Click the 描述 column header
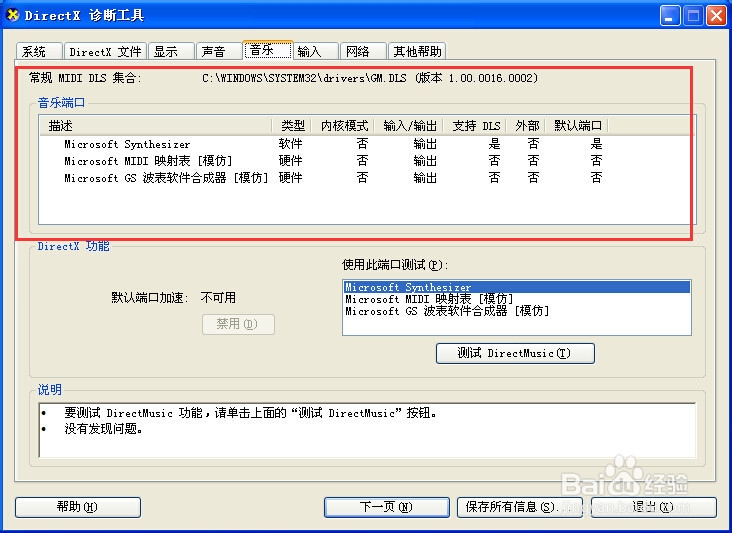 coord(155,126)
